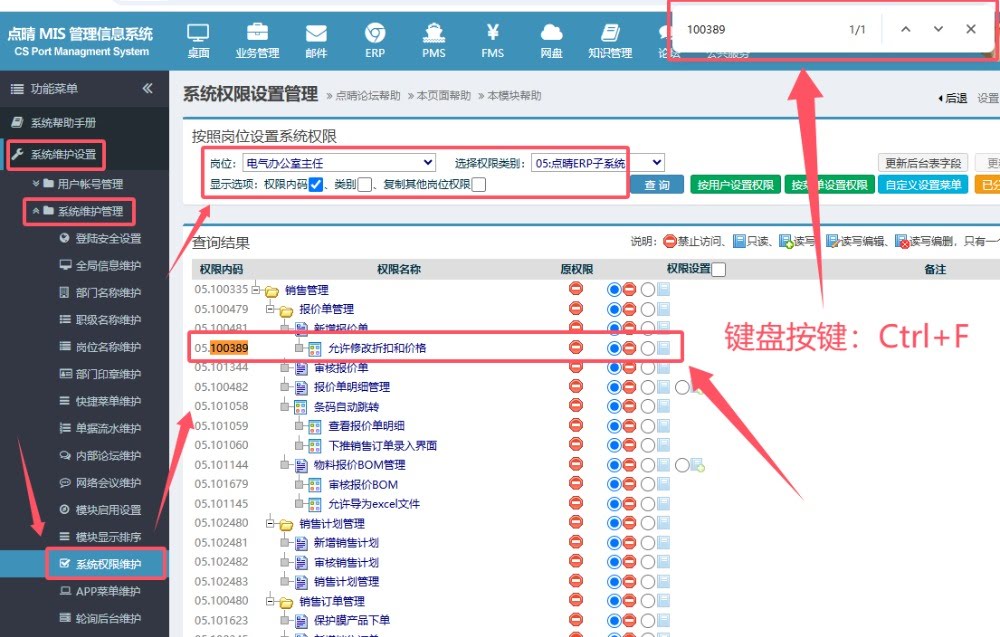Open the PMS ship icon
This screenshot has height=637, width=1000.
(434, 39)
